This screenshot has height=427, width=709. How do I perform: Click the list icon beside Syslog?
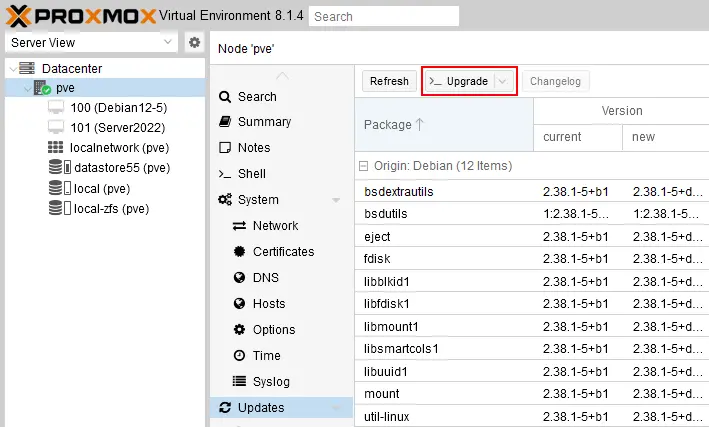[239, 381]
